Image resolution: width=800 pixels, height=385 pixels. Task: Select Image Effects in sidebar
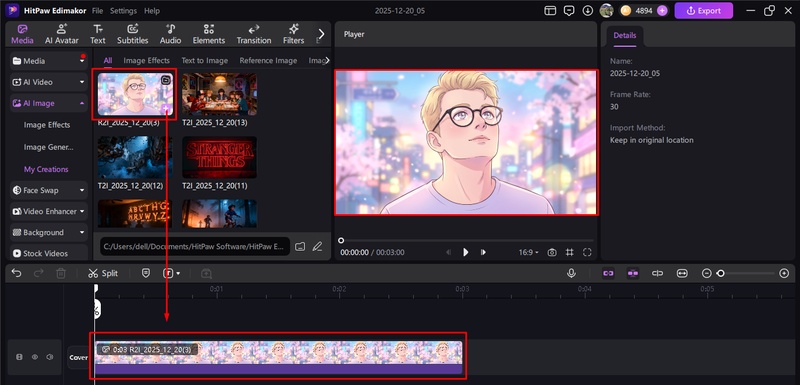click(x=47, y=125)
